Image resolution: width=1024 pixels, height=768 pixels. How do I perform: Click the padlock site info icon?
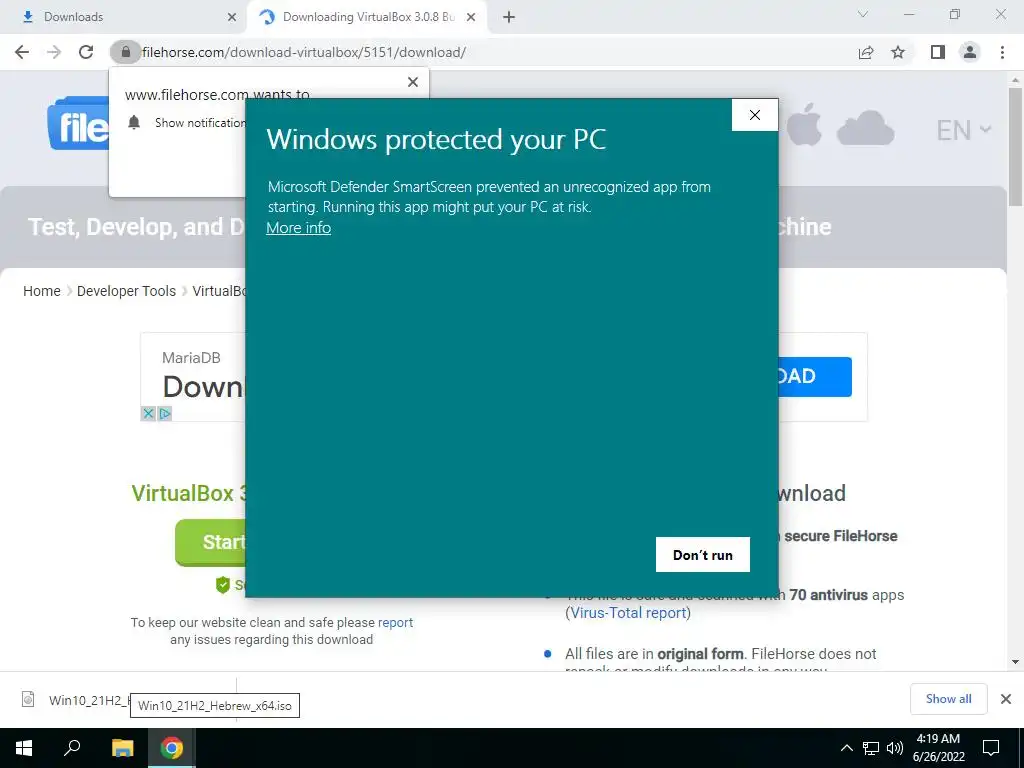[125, 52]
